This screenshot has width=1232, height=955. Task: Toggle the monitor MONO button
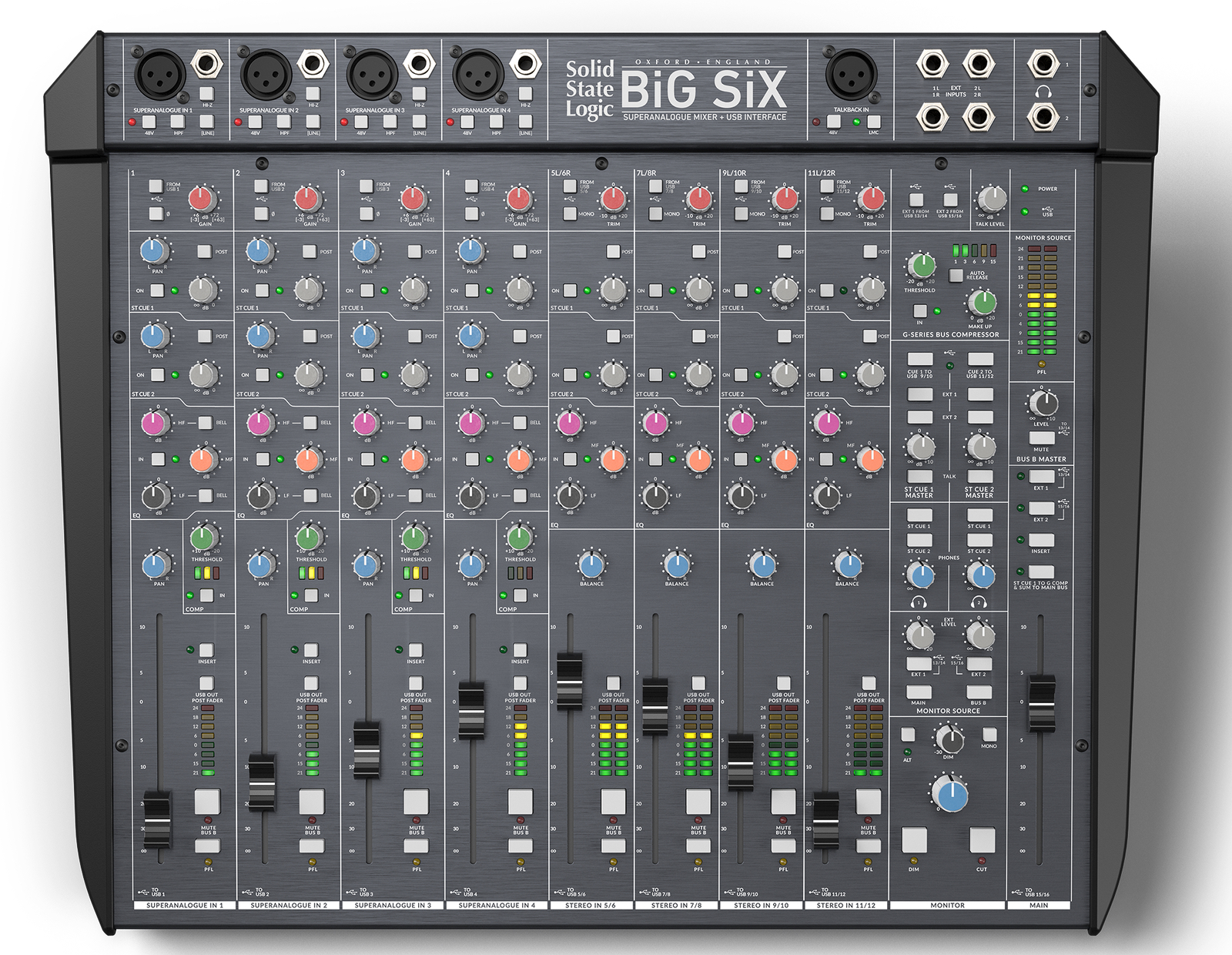point(989,734)
